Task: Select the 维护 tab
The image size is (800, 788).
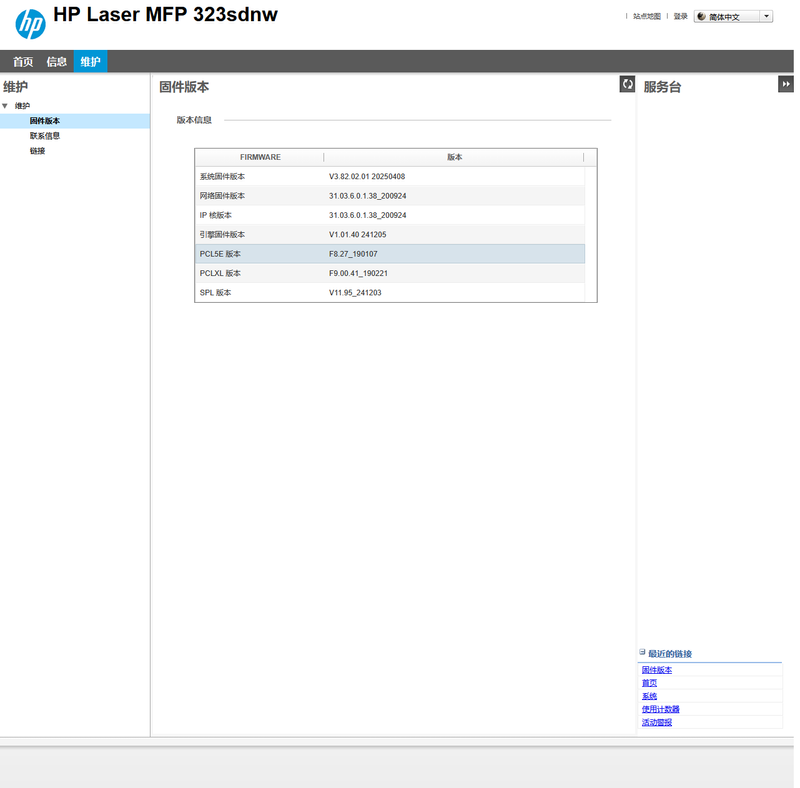Action: (90, 62)
